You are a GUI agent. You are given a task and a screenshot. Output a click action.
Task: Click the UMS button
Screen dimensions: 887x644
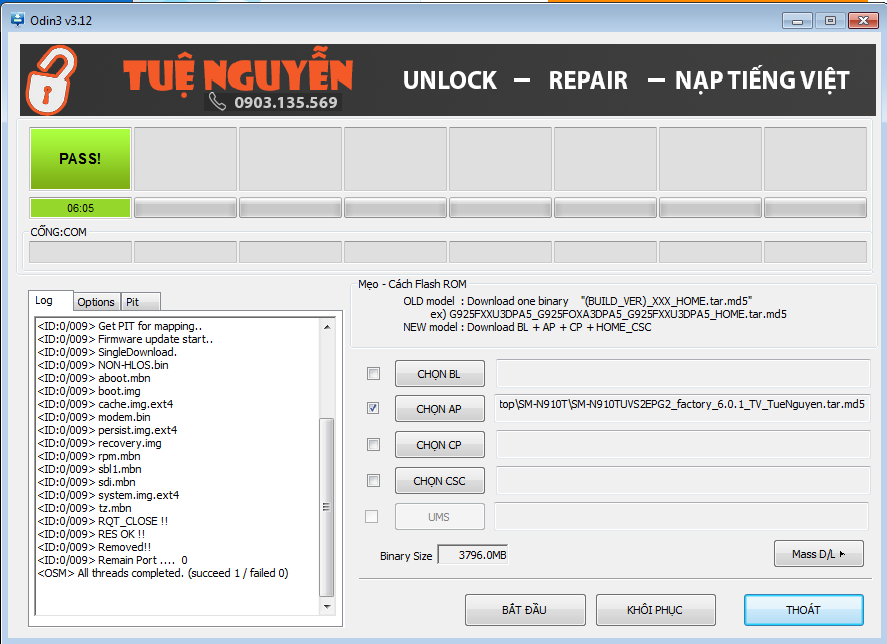pyautogui.click(x=440, y=517)
